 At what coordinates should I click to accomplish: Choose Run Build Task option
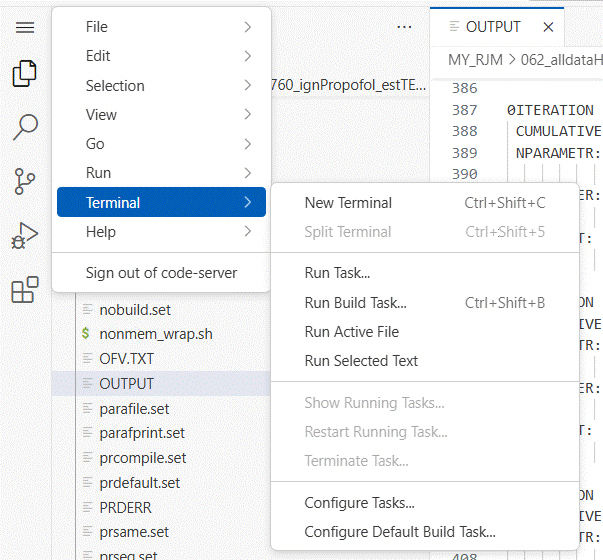(355, 303)
